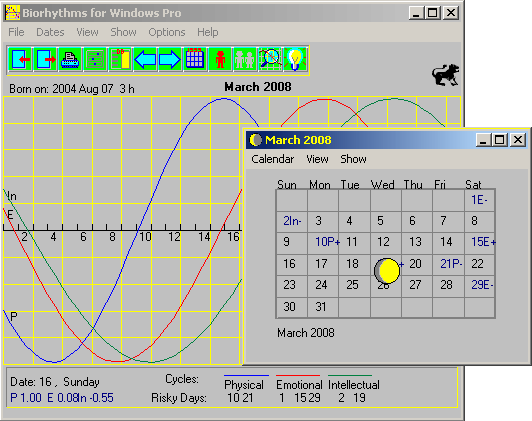Screen dimensions: 532x421
Task: Click the 'Date: 16 , Sunday' status text
Action: coord(55,382)
